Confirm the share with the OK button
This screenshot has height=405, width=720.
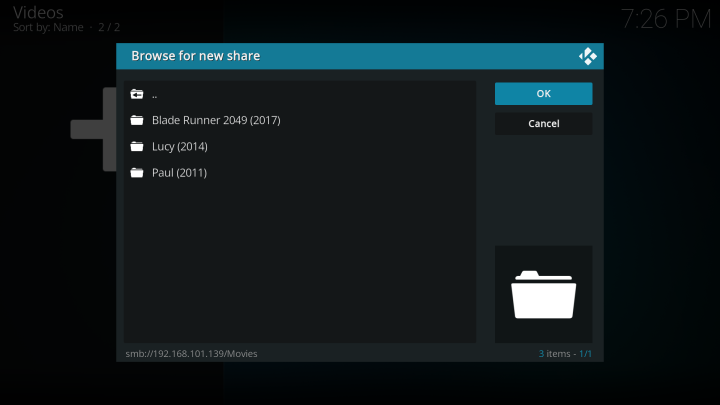[x=543, y=94]
